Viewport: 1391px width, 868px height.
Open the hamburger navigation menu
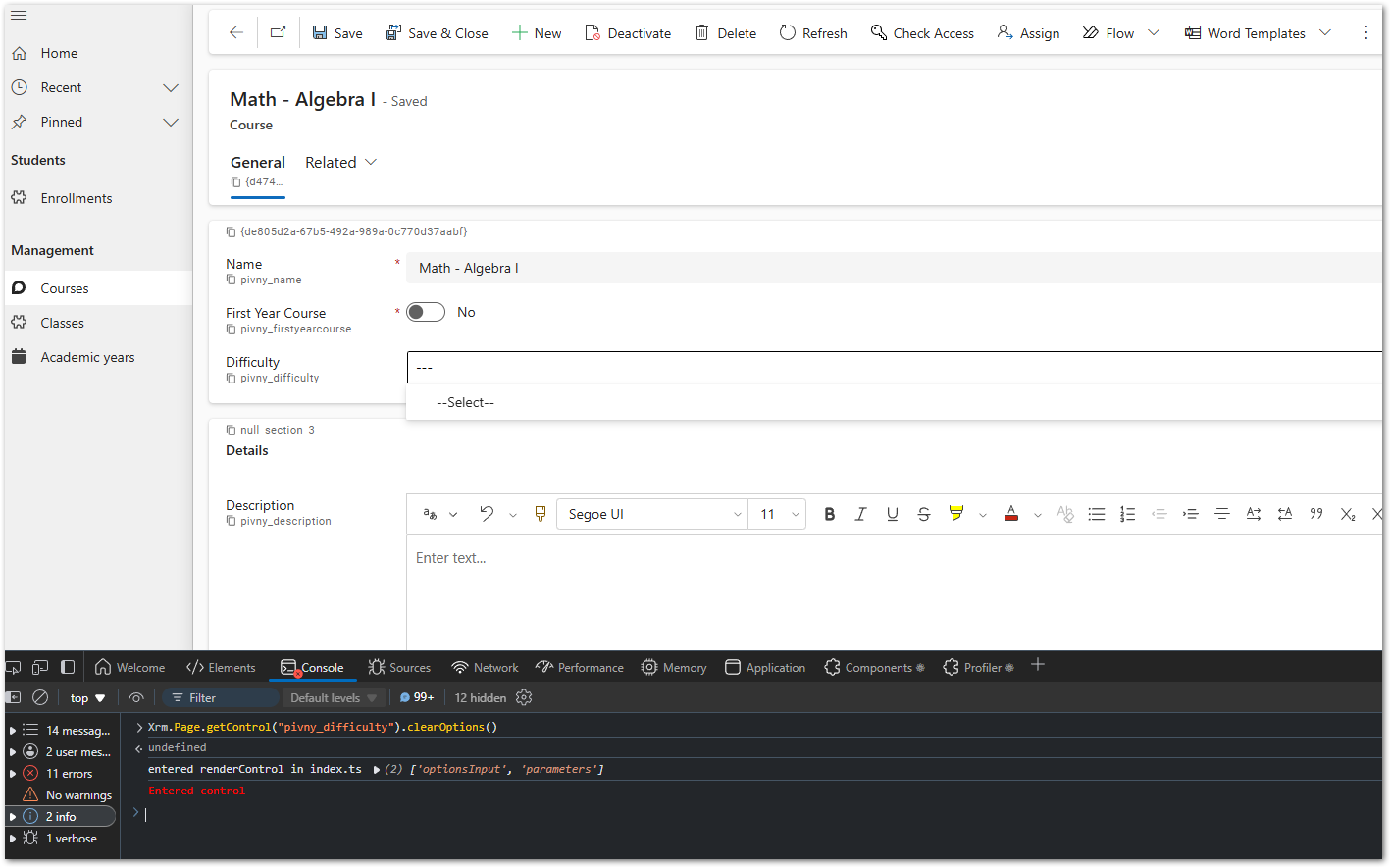tap(19, 15)
